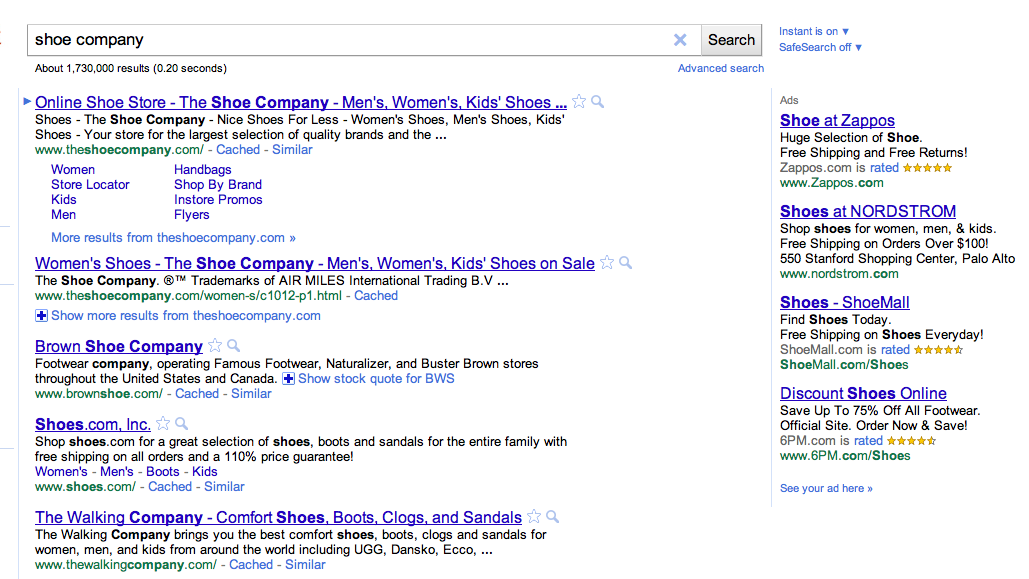Open the Instant is on dropdown
Screen dimensions: 1029x579
pyautogui.click(x=814, y=32)
